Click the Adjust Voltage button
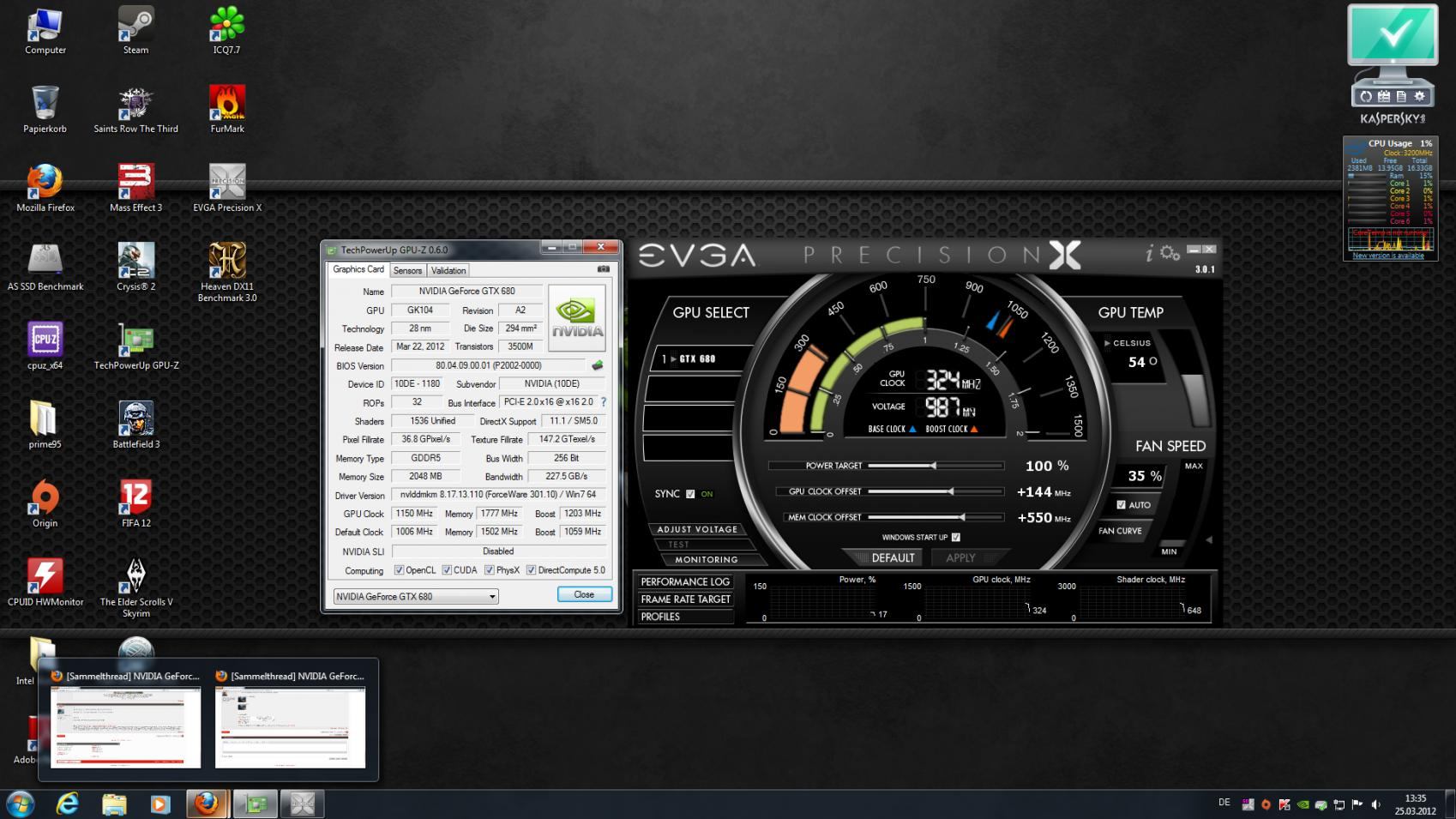The image size is (1456, 819). point(697,529)
